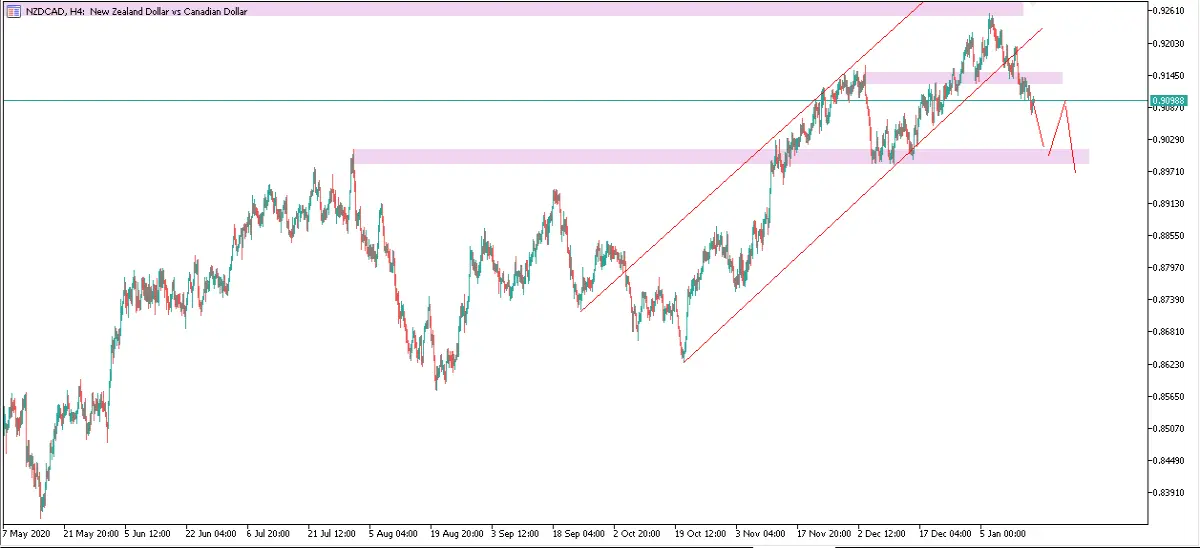This screenshot has height=548, width=1200.
Task: Click the 19 Oct 12:00 time label
Action: click(x=703, y=534)
